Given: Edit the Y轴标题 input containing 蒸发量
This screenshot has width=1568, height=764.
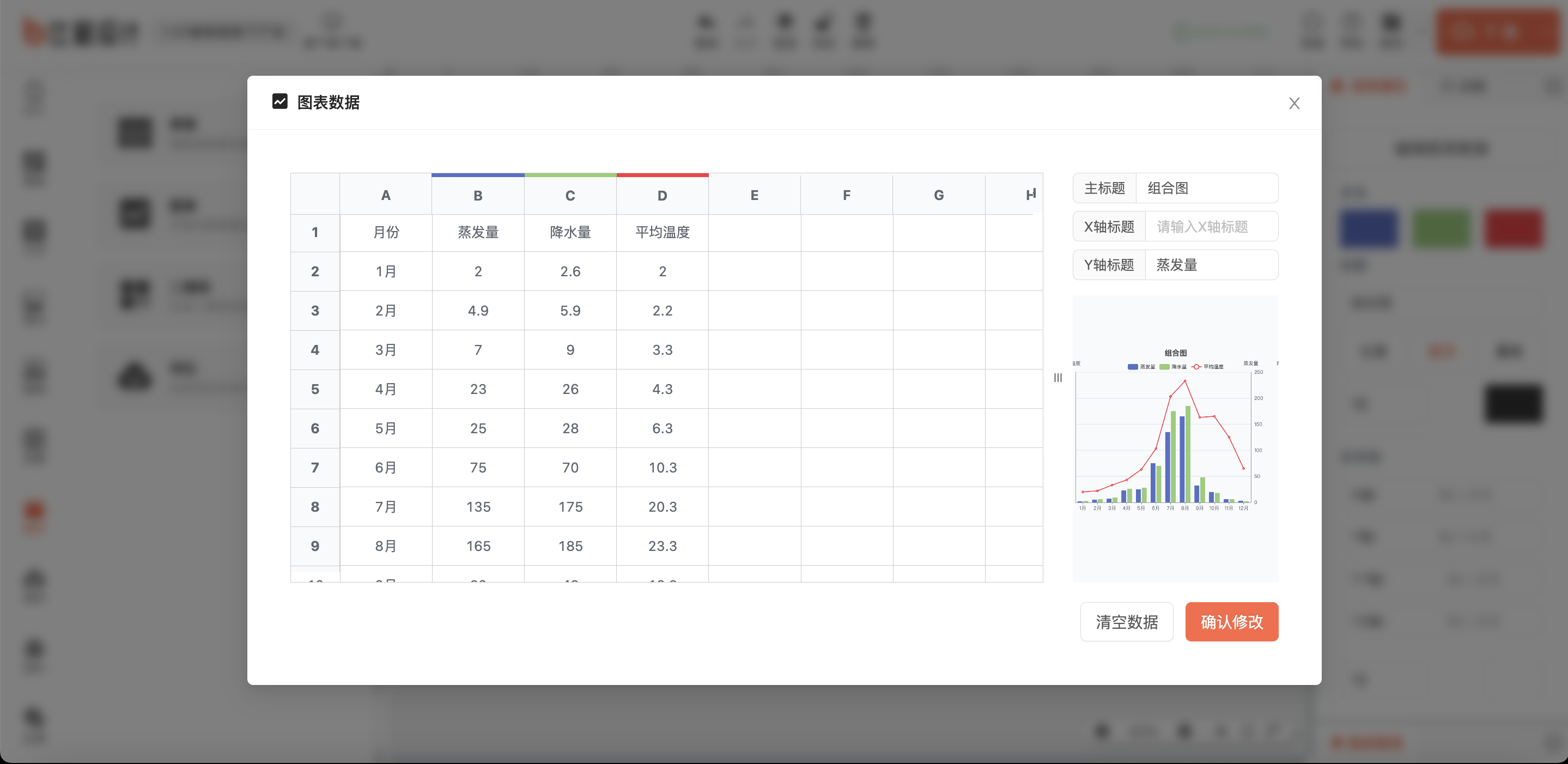Looking at the screenshot, I should pos(1211,265).
